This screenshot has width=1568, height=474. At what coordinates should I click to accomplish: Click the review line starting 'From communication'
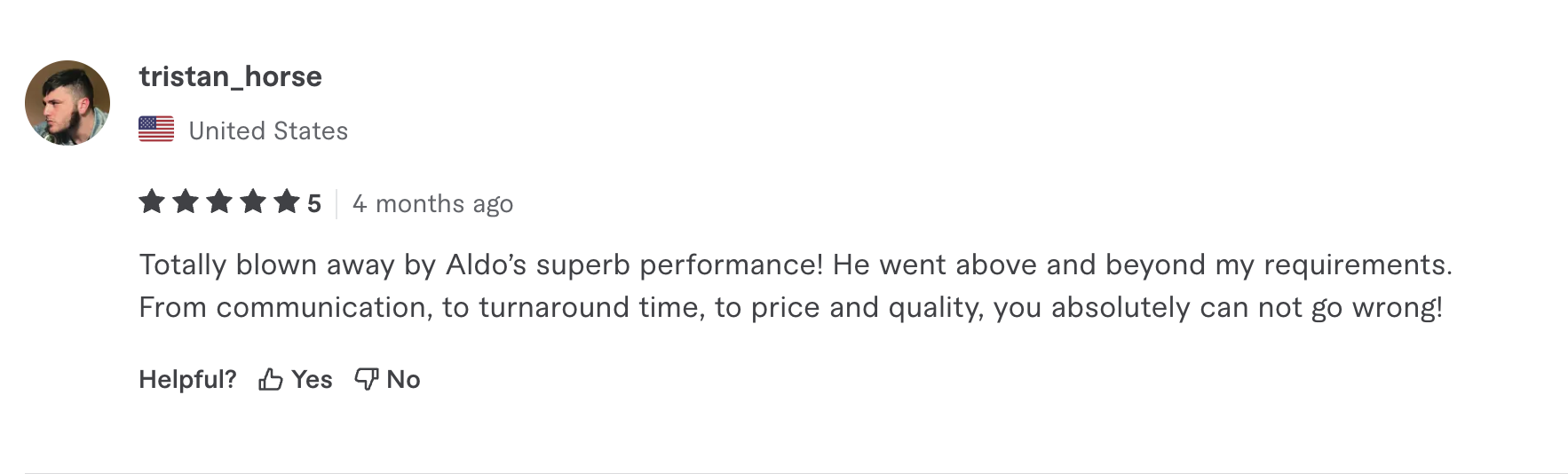click(791, 307)
